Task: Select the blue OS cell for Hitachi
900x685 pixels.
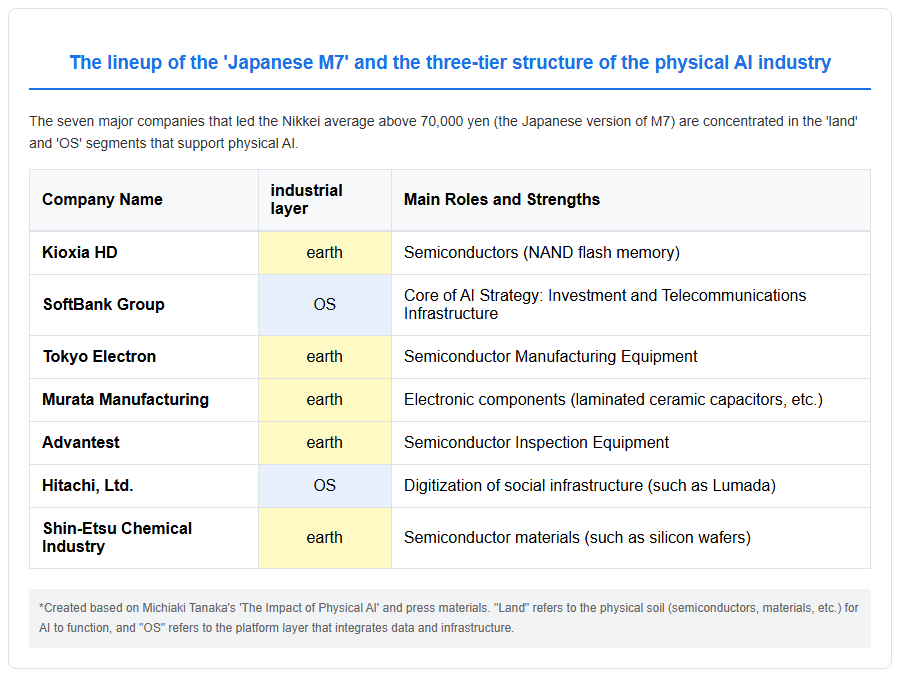Action: (x=325, y=486)
